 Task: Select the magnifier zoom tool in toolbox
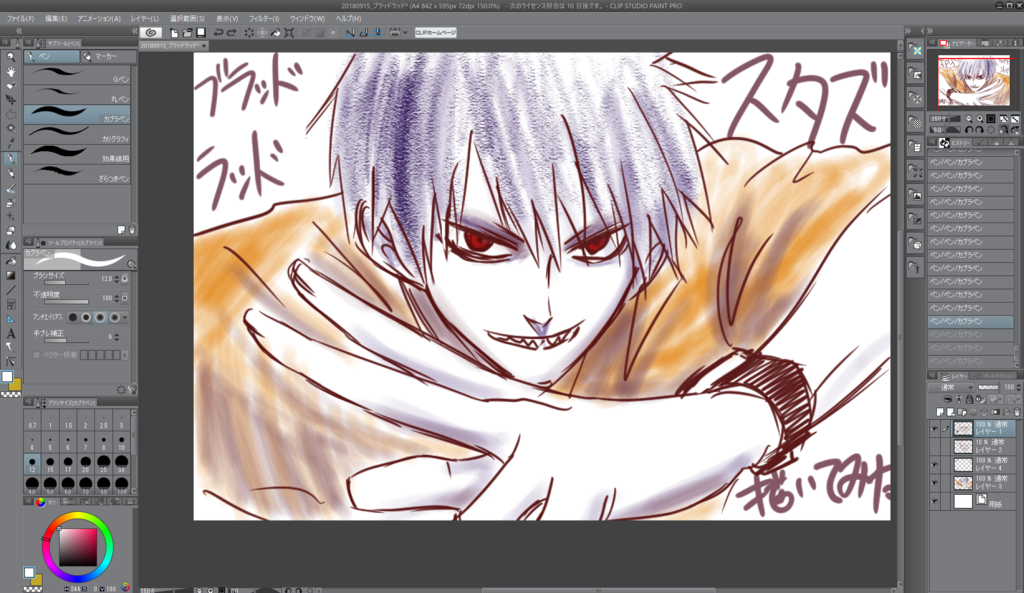(x=10, y=57)
